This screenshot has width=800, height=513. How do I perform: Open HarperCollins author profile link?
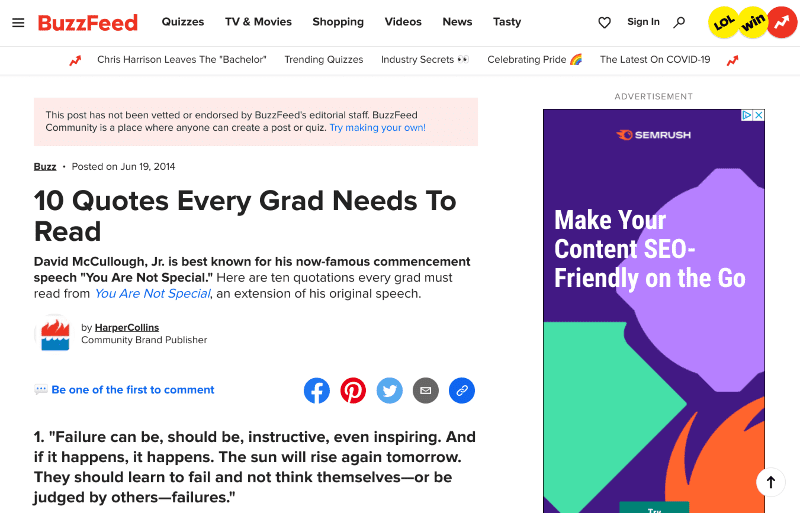coord(127,327)
